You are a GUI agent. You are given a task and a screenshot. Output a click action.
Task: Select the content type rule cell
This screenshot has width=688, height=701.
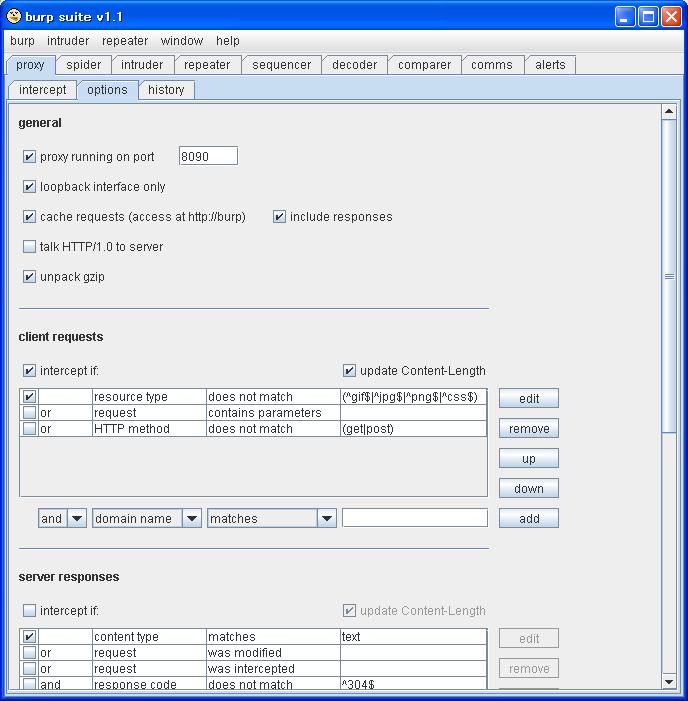pyautogui.click(x=149, y=637)
